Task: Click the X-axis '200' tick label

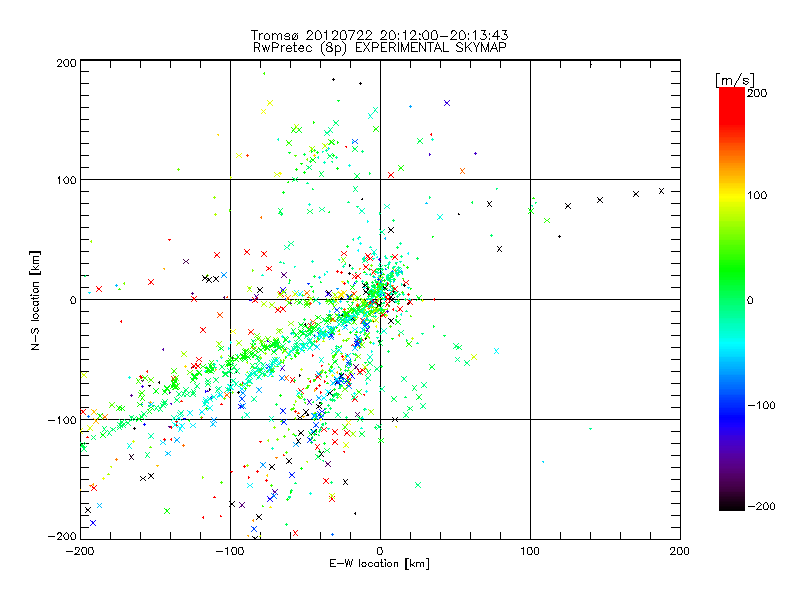Action: tap(680, 551)
